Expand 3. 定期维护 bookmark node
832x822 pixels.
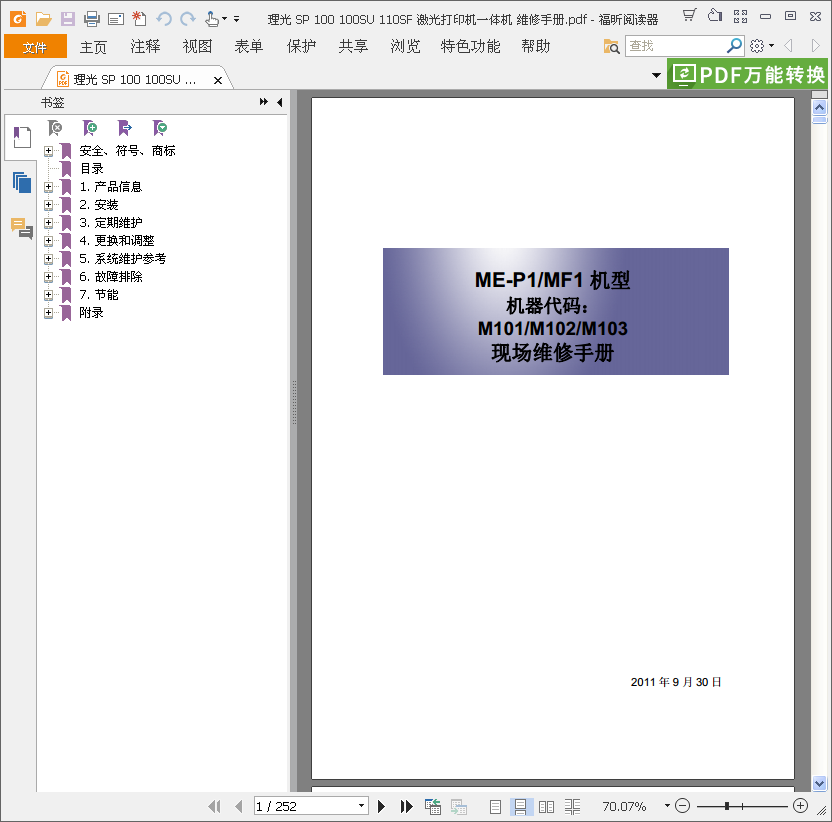tap(48, 223)
